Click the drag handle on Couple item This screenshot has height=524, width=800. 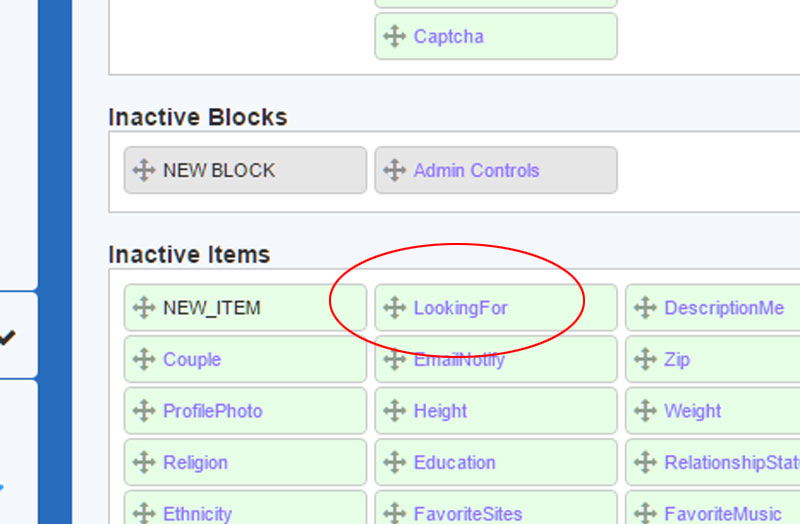tap(143, 360)
